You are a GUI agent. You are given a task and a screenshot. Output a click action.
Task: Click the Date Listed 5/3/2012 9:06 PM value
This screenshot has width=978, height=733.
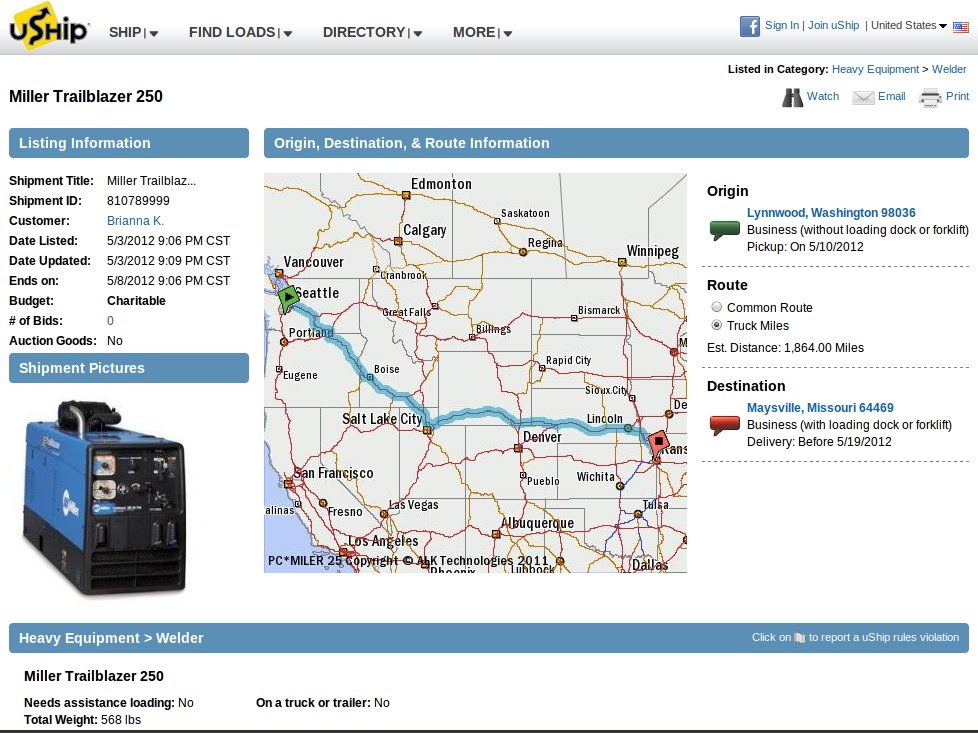pos(168,241)
